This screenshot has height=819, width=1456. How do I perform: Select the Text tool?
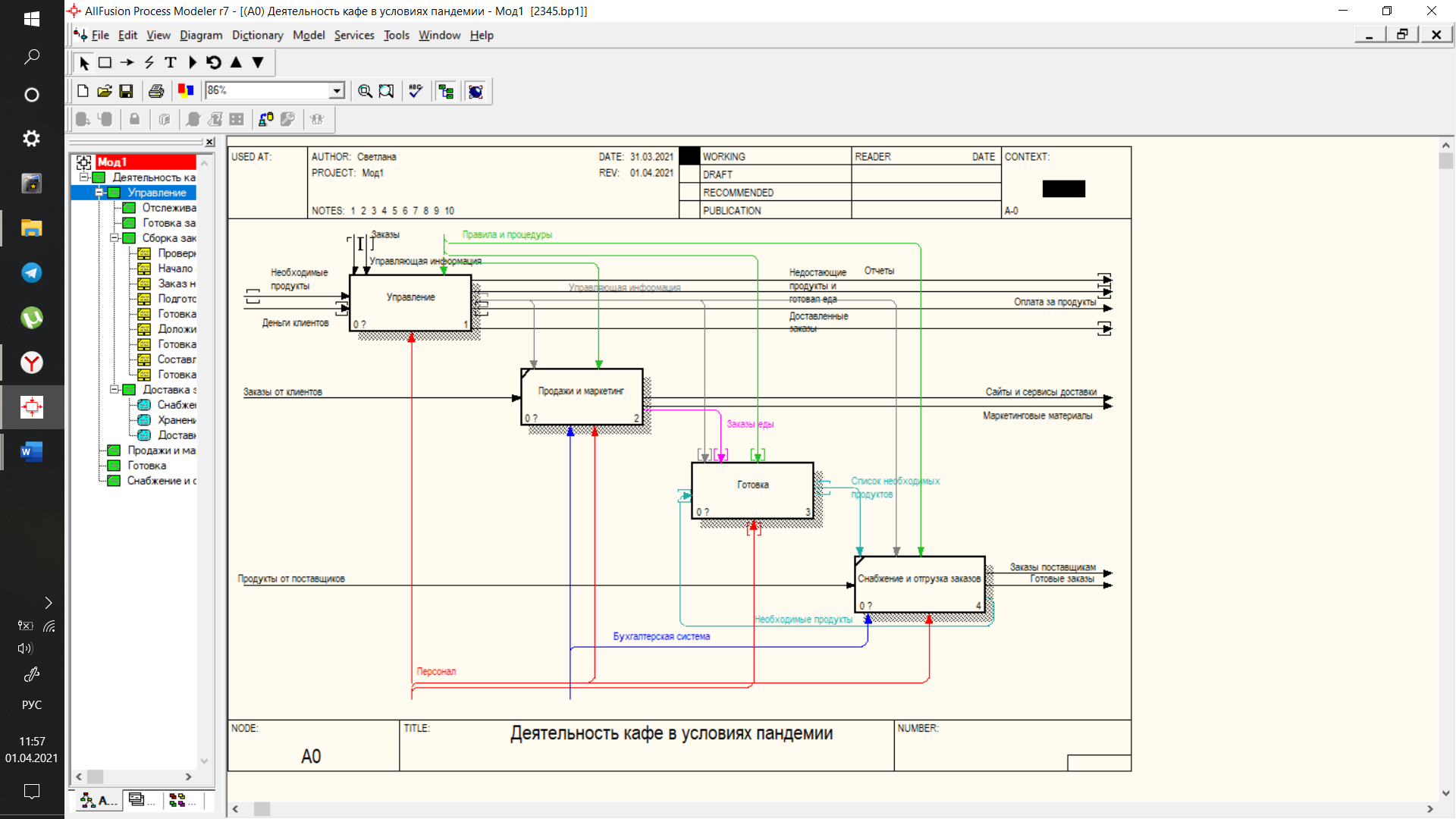click(x=171, y=63)
